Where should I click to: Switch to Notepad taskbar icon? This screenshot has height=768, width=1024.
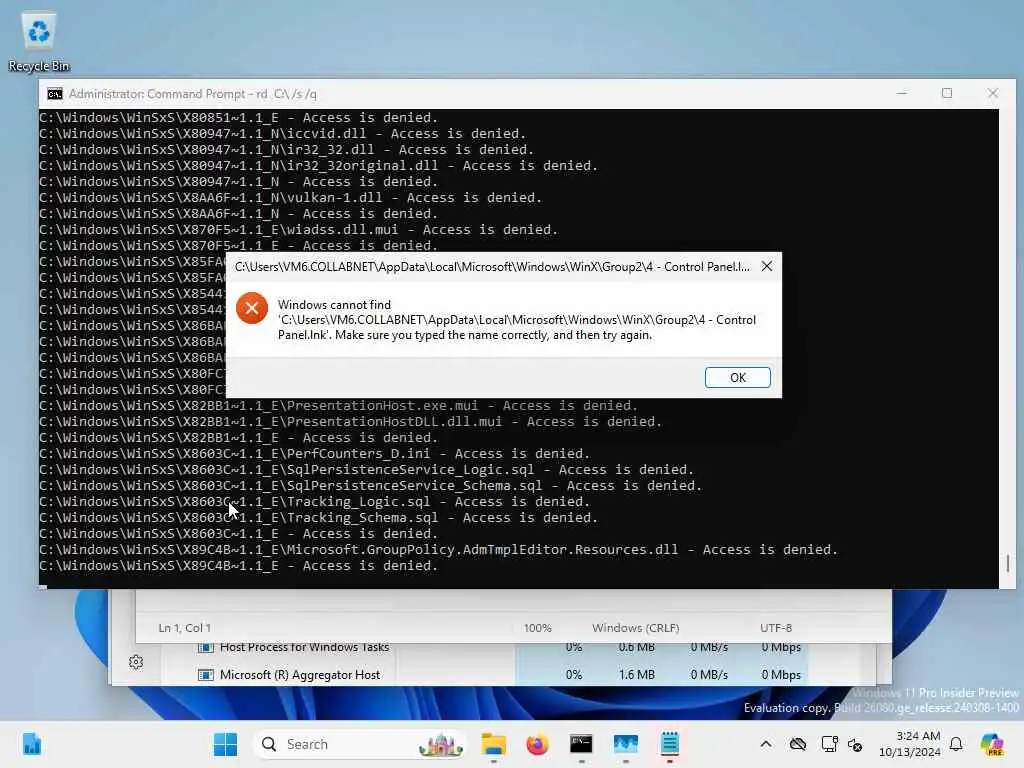tap(669, 744)
